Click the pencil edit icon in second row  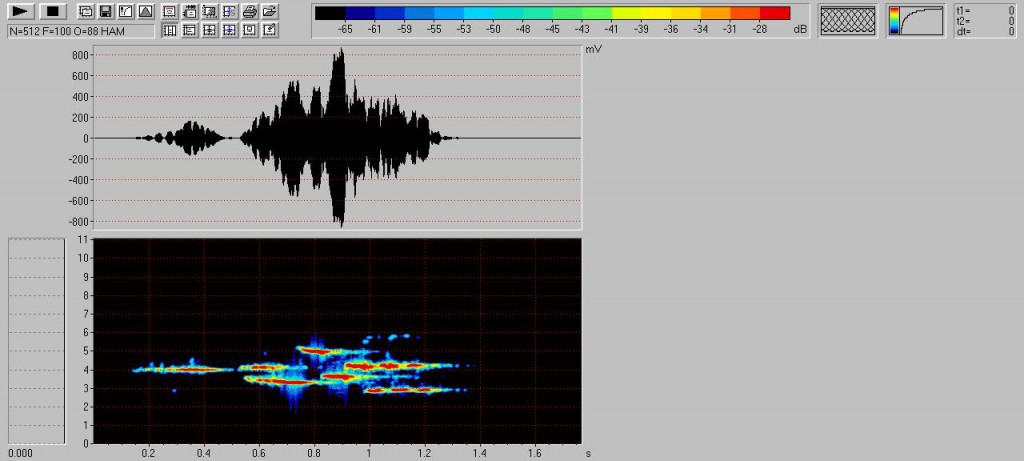[x=269, y=30]
